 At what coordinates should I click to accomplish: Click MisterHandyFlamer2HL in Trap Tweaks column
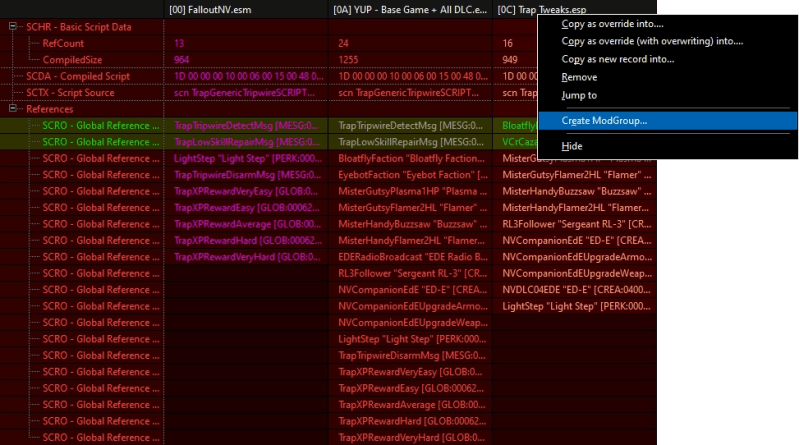pos(575,207)
